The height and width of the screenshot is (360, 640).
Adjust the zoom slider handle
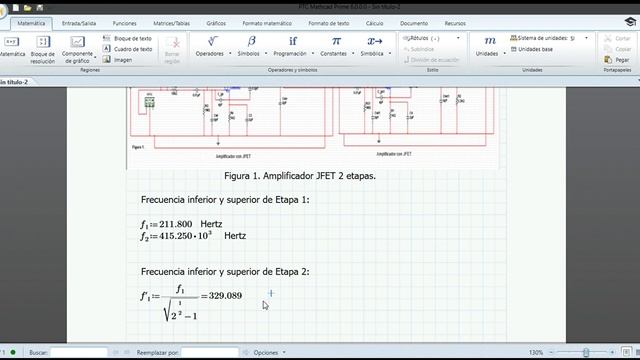click(586, 352)
